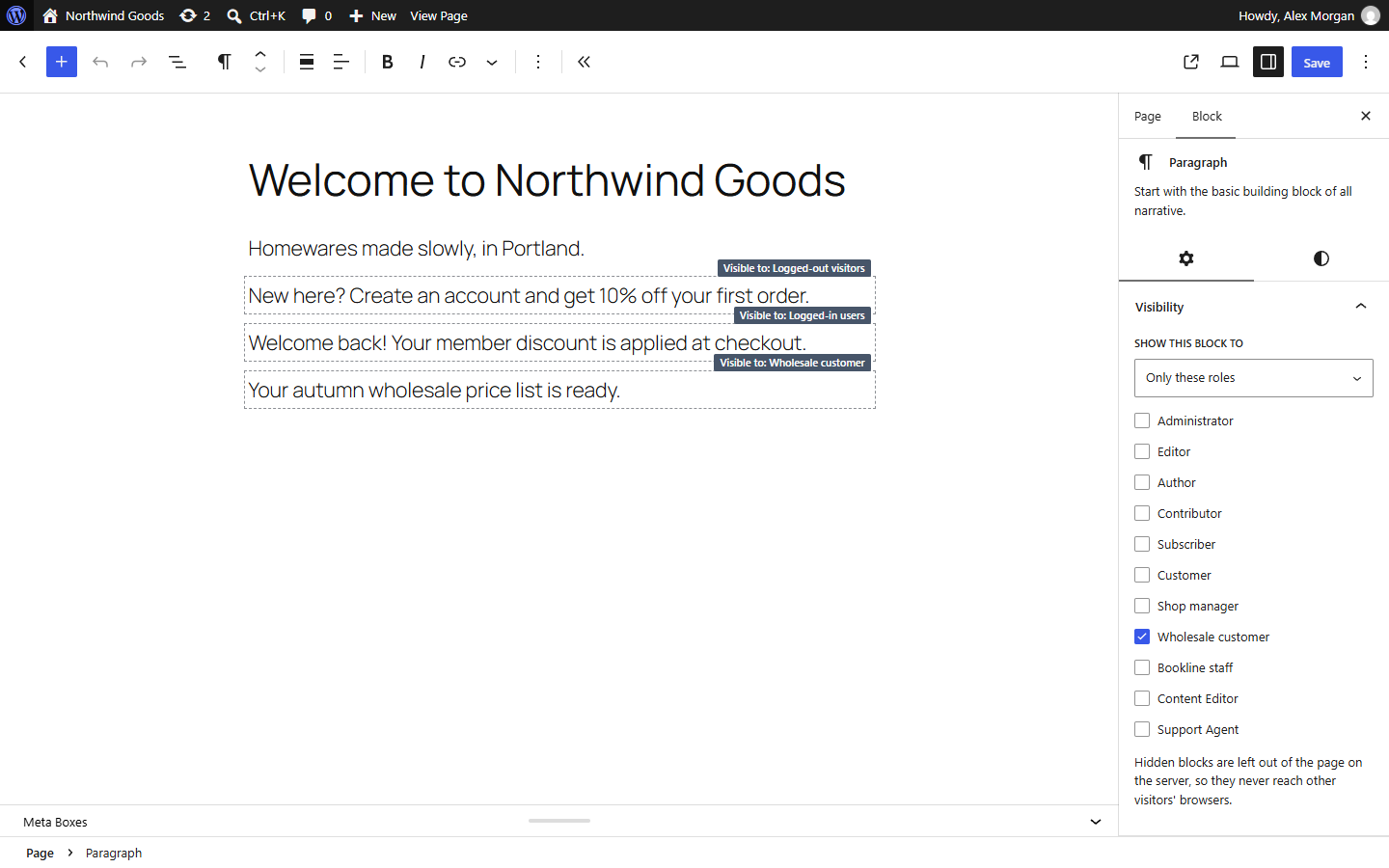Open the device preview laptop icon

coord(1230,62)
